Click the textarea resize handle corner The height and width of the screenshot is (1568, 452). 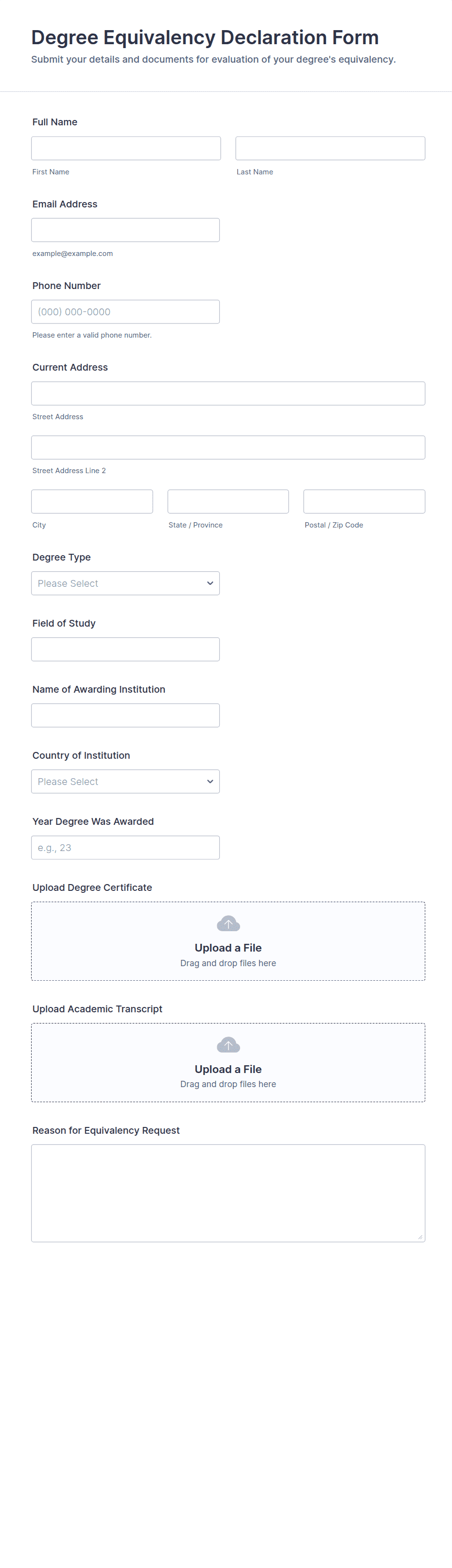(420, 1237)
